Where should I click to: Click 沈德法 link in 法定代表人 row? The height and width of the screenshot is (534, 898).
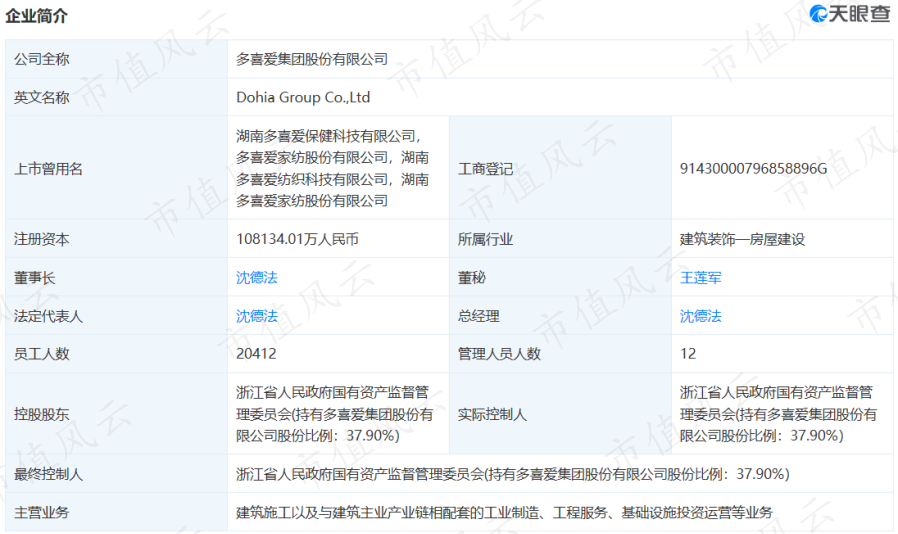point(257,316)
